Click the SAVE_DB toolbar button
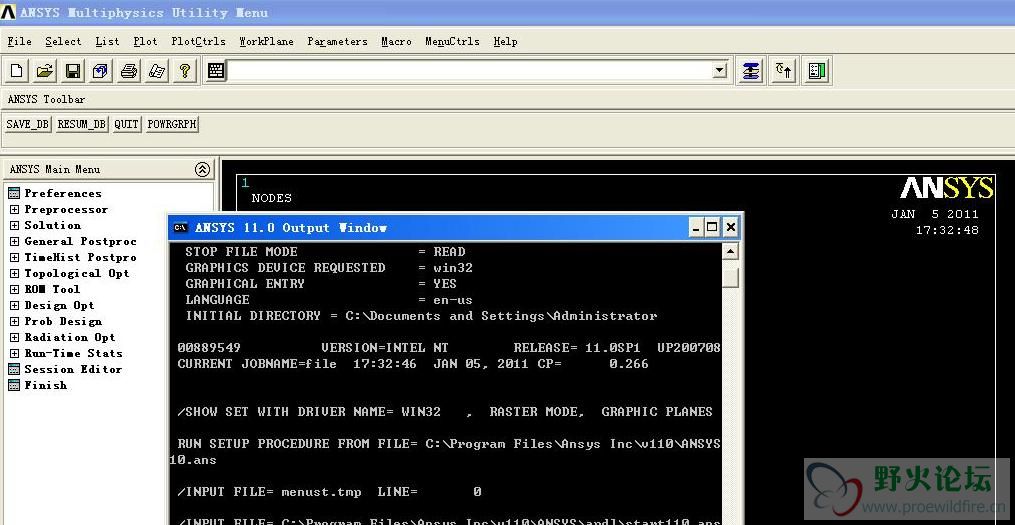 (x=28, y=124)
